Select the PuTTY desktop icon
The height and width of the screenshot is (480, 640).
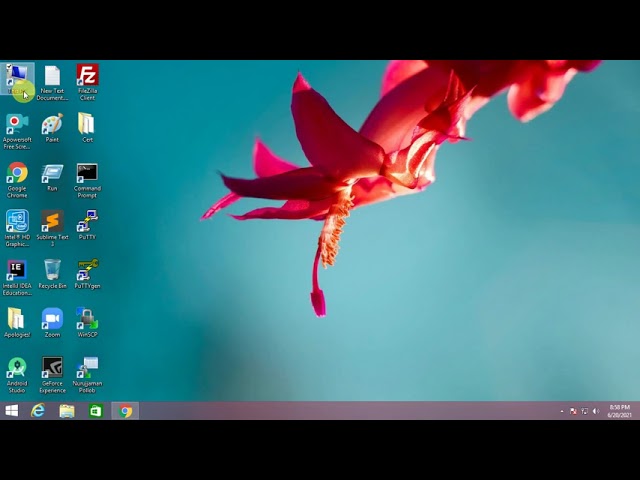pyautogui.click(x=87, y=225)
